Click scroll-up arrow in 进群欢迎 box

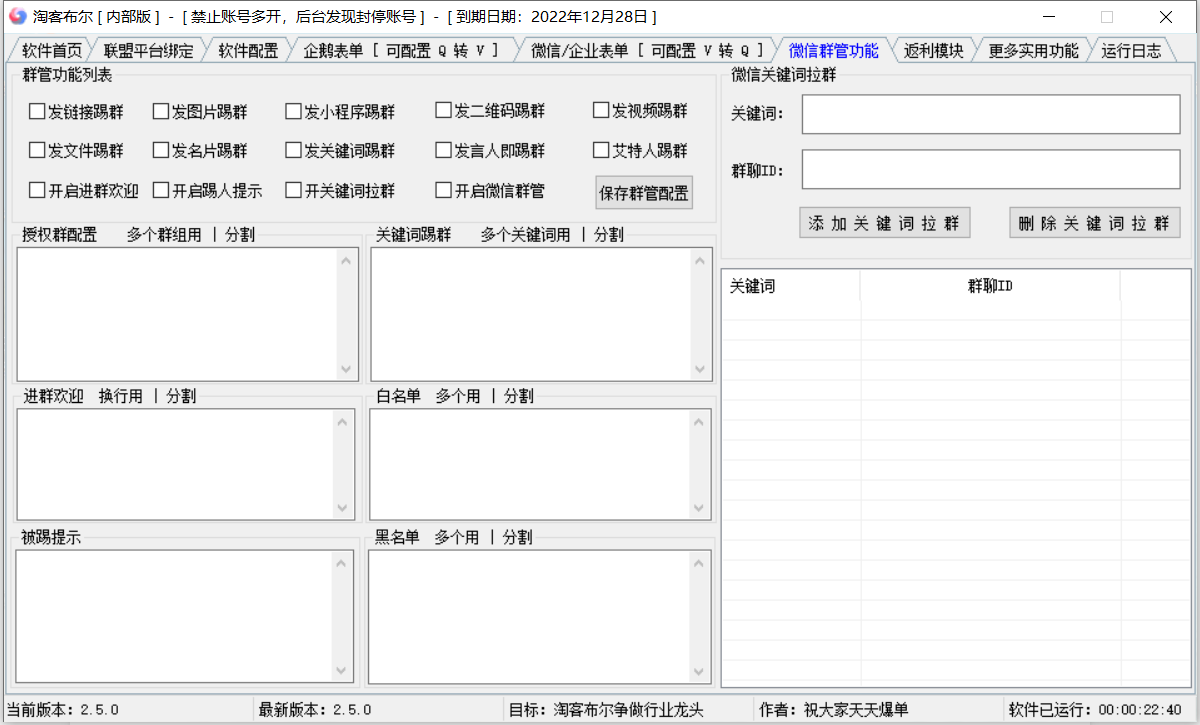pyautogui.click(x=344, y=421)
